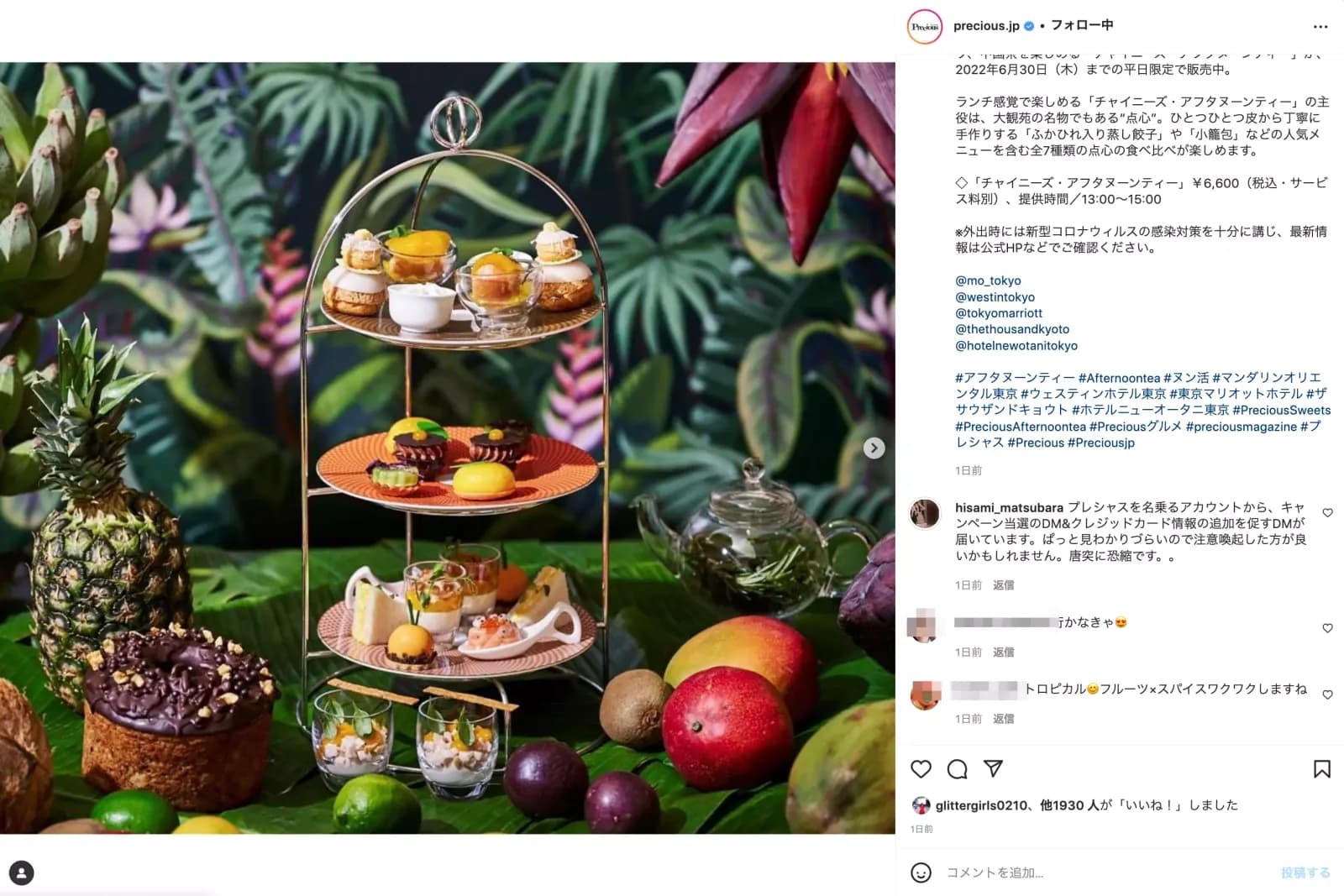Open the emoji picker in the comment field
This screenshot has width=1344, height=896.
(x=921, y=872)
